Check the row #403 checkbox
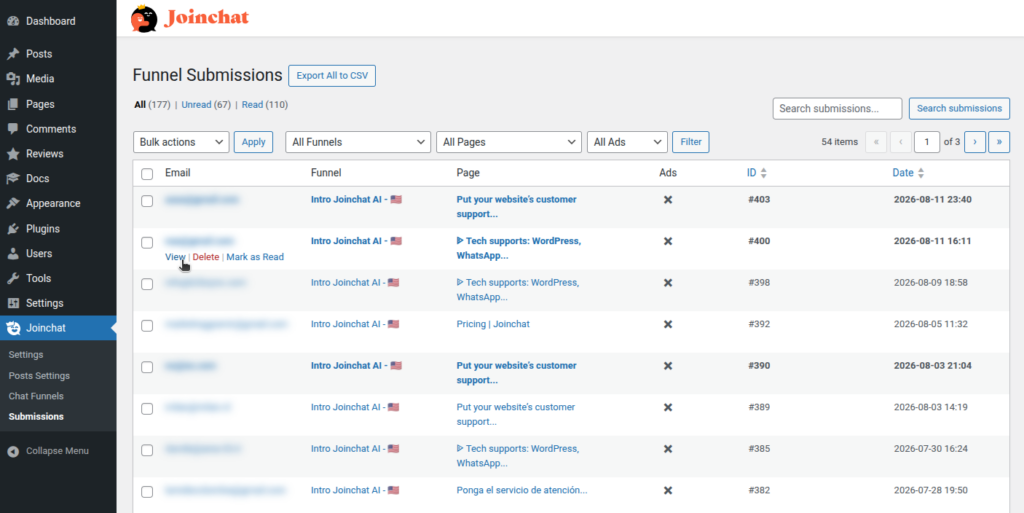This screenshot has width=1024, height=513. (147, 201)
